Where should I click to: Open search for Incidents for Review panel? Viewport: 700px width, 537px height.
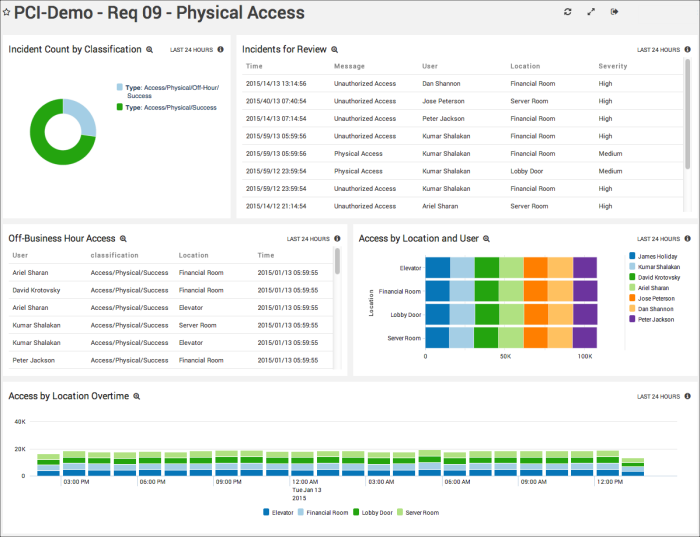pyautogui.click(x=335, y=49)
